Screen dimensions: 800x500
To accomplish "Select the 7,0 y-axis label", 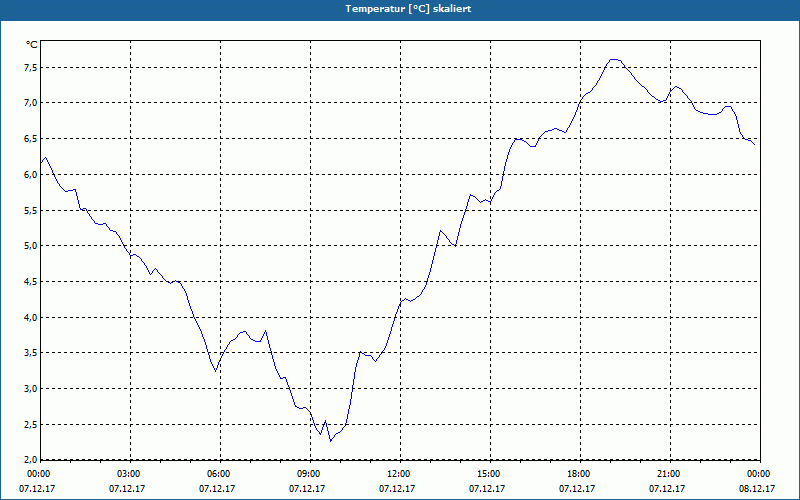I will [32, 103].
